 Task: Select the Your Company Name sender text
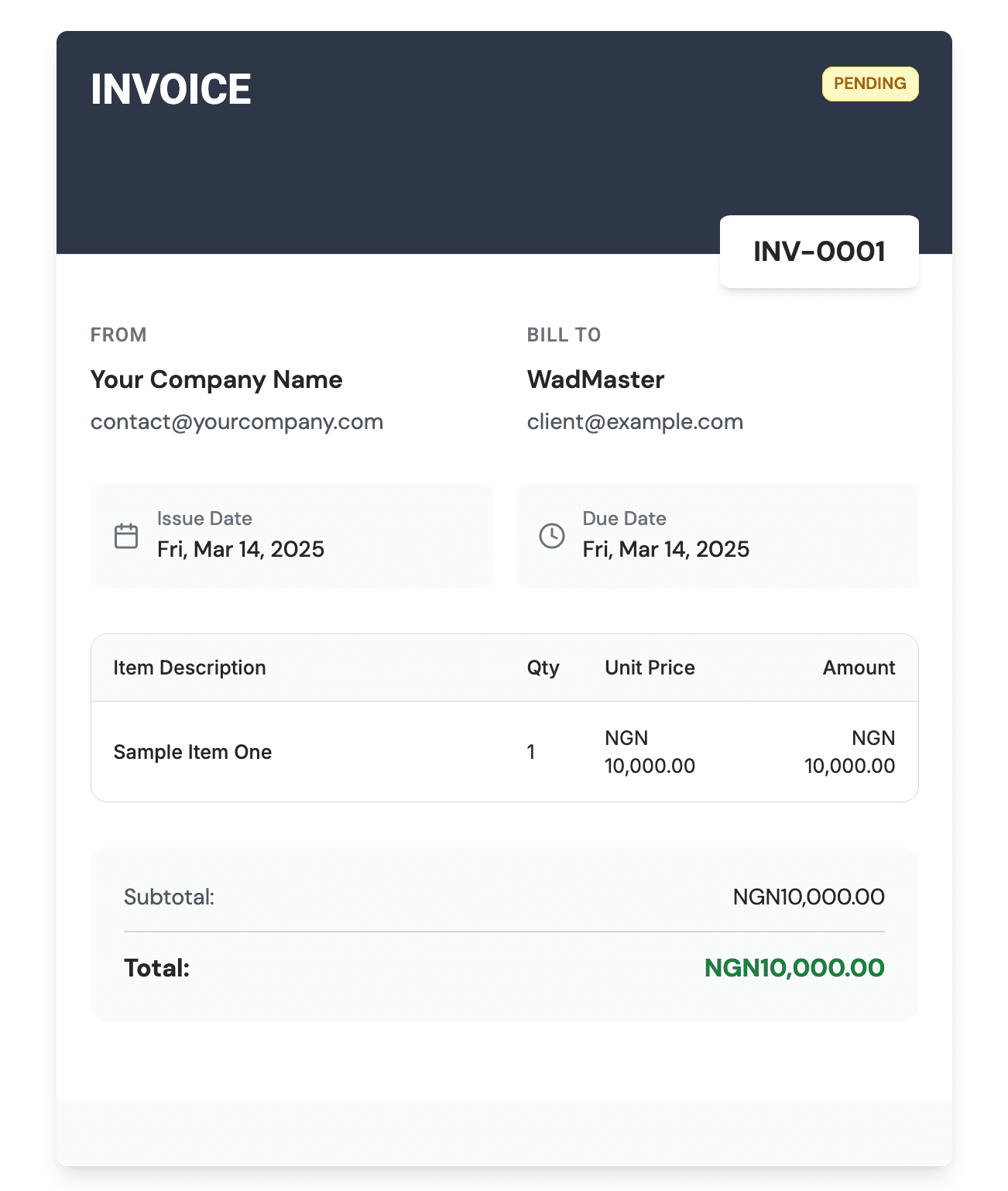coord(216,379)
